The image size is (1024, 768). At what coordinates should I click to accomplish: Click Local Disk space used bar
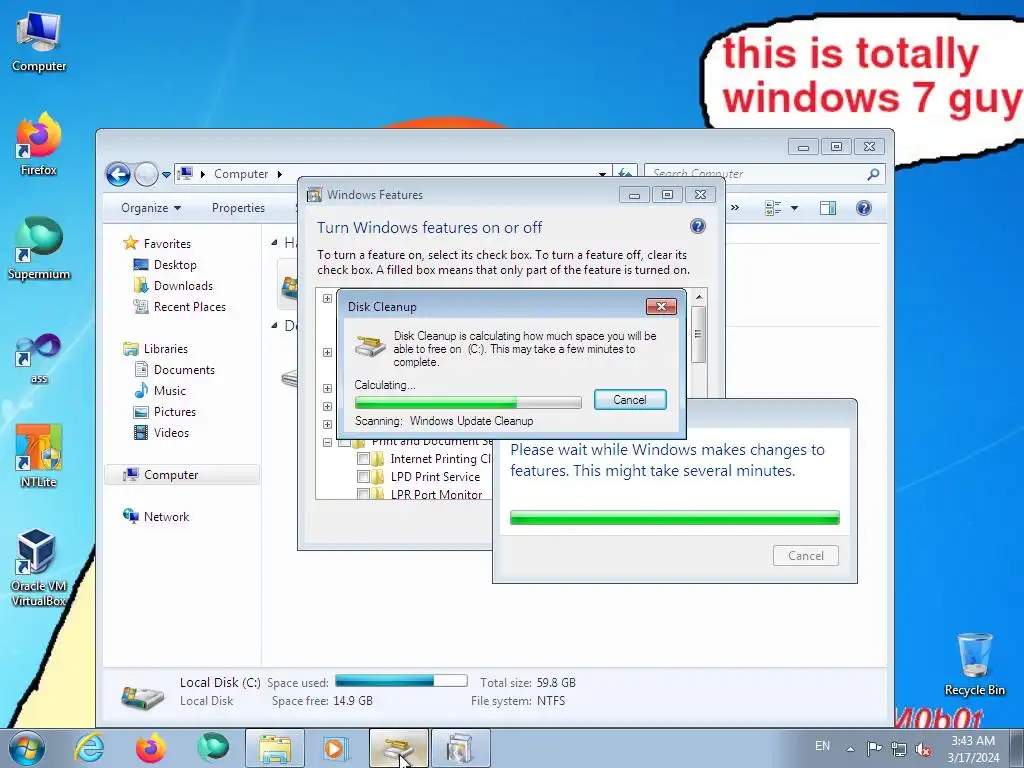click(x=401, y=681)
